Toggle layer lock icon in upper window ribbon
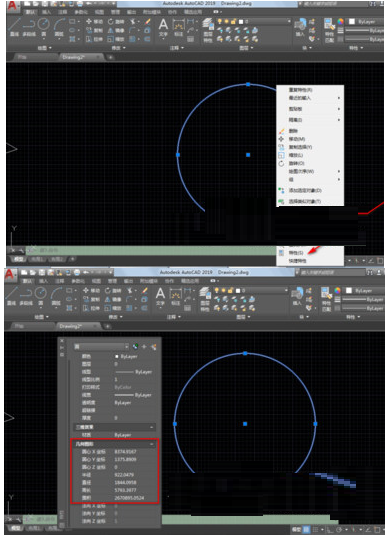Screen dimensions: 385x536 point(233,22)
